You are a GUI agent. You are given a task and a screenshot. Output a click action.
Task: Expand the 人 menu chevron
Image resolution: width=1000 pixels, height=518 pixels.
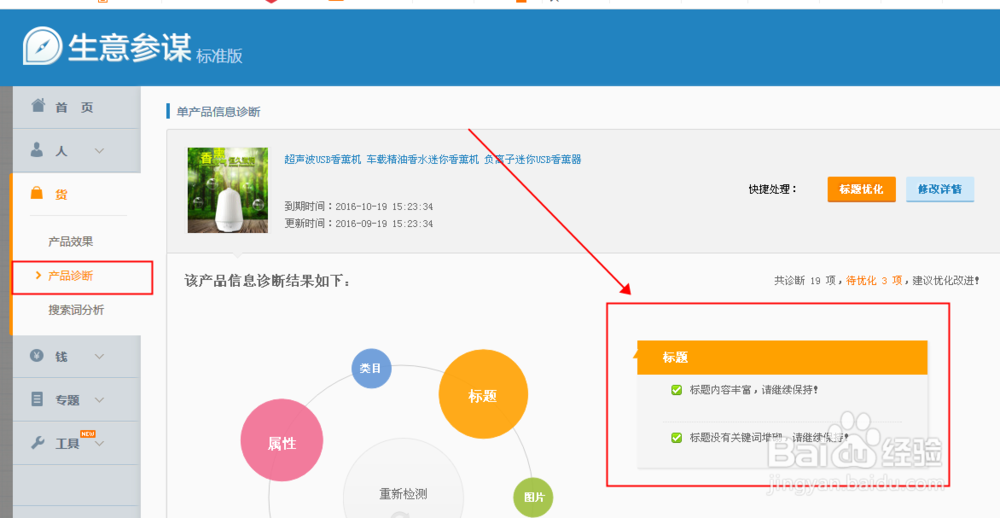tap(99, 151)
